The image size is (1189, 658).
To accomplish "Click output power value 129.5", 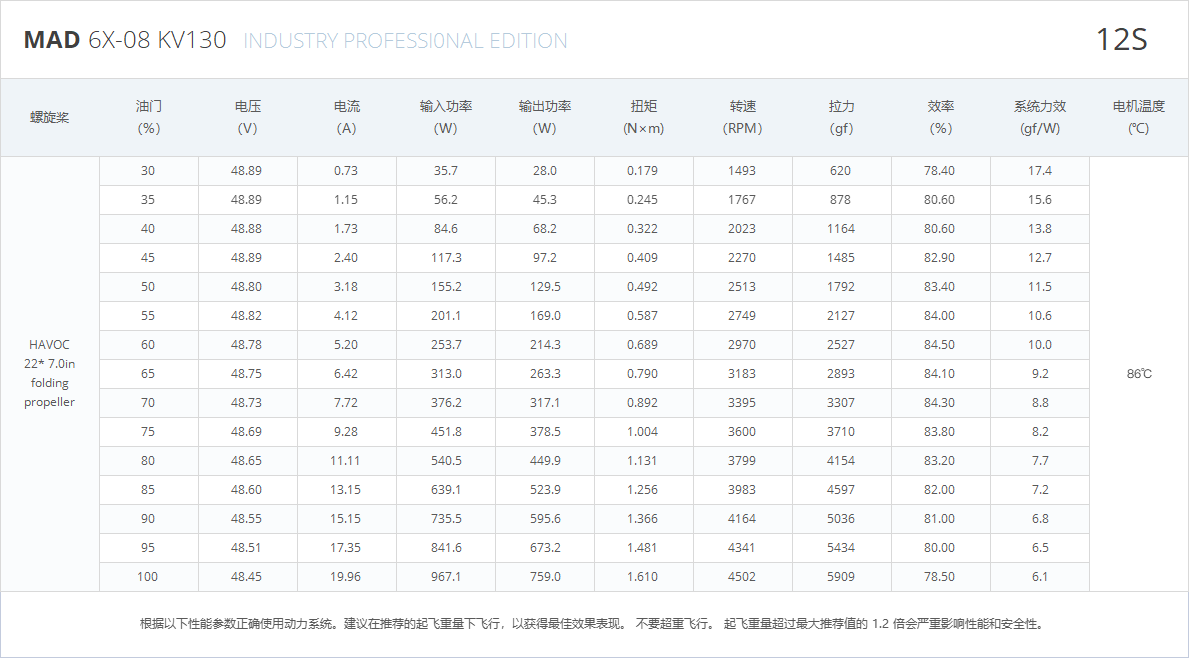I will click(544, 287).
